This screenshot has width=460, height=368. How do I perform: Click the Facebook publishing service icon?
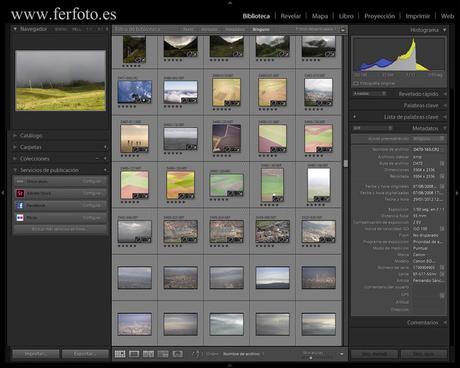(x=20, y=205)
